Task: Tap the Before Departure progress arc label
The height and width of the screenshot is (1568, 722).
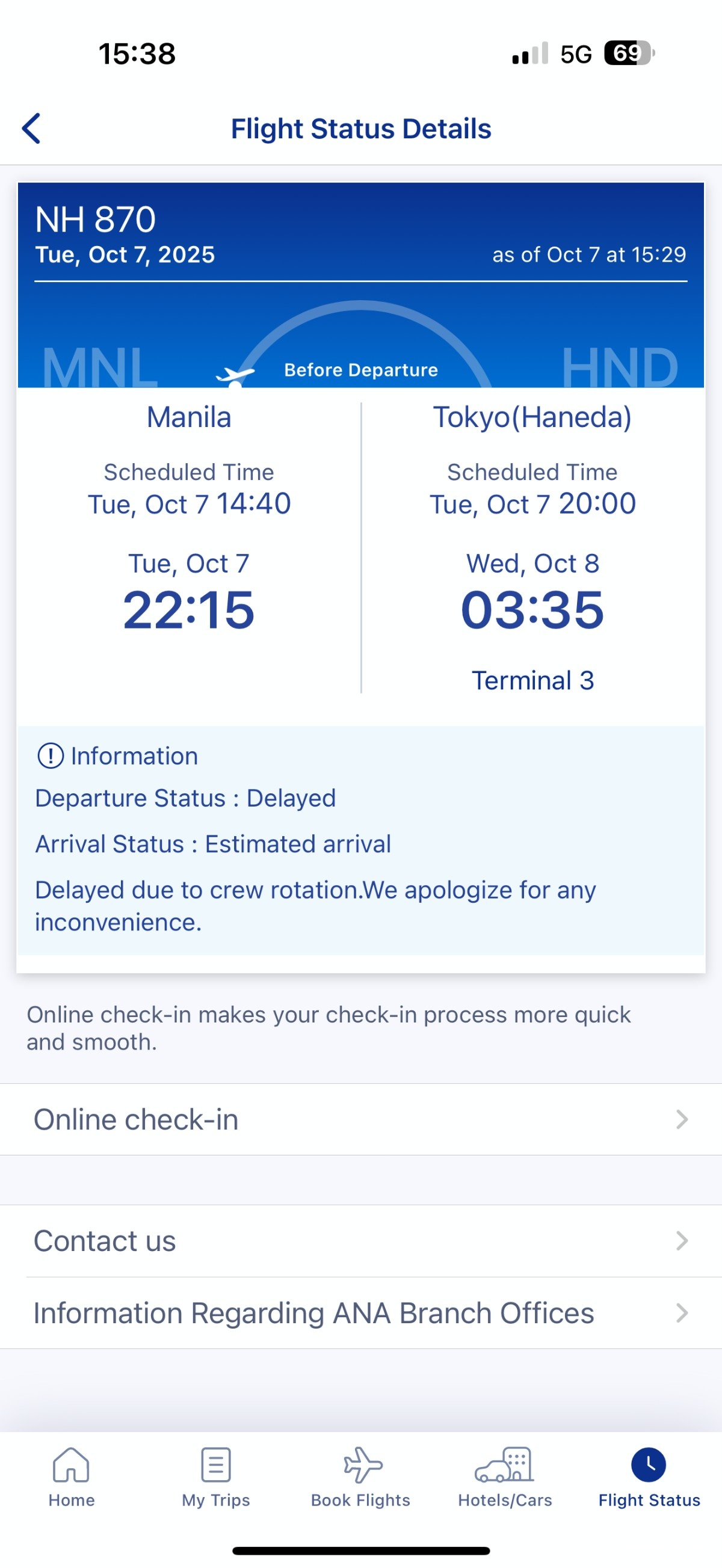Action: coord(361,370)
